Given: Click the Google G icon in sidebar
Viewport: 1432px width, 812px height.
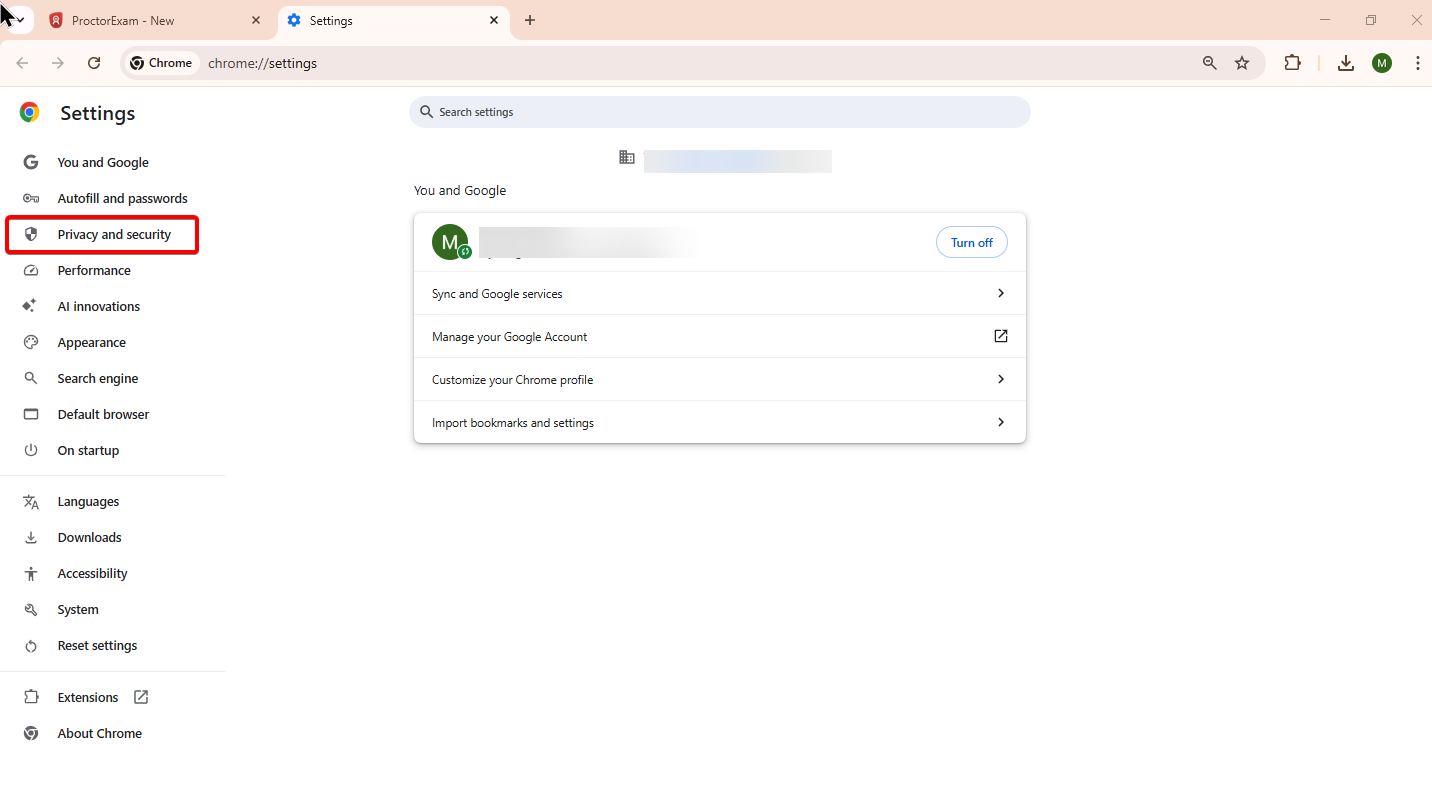Looking at the screenshot, I should 31,162.
